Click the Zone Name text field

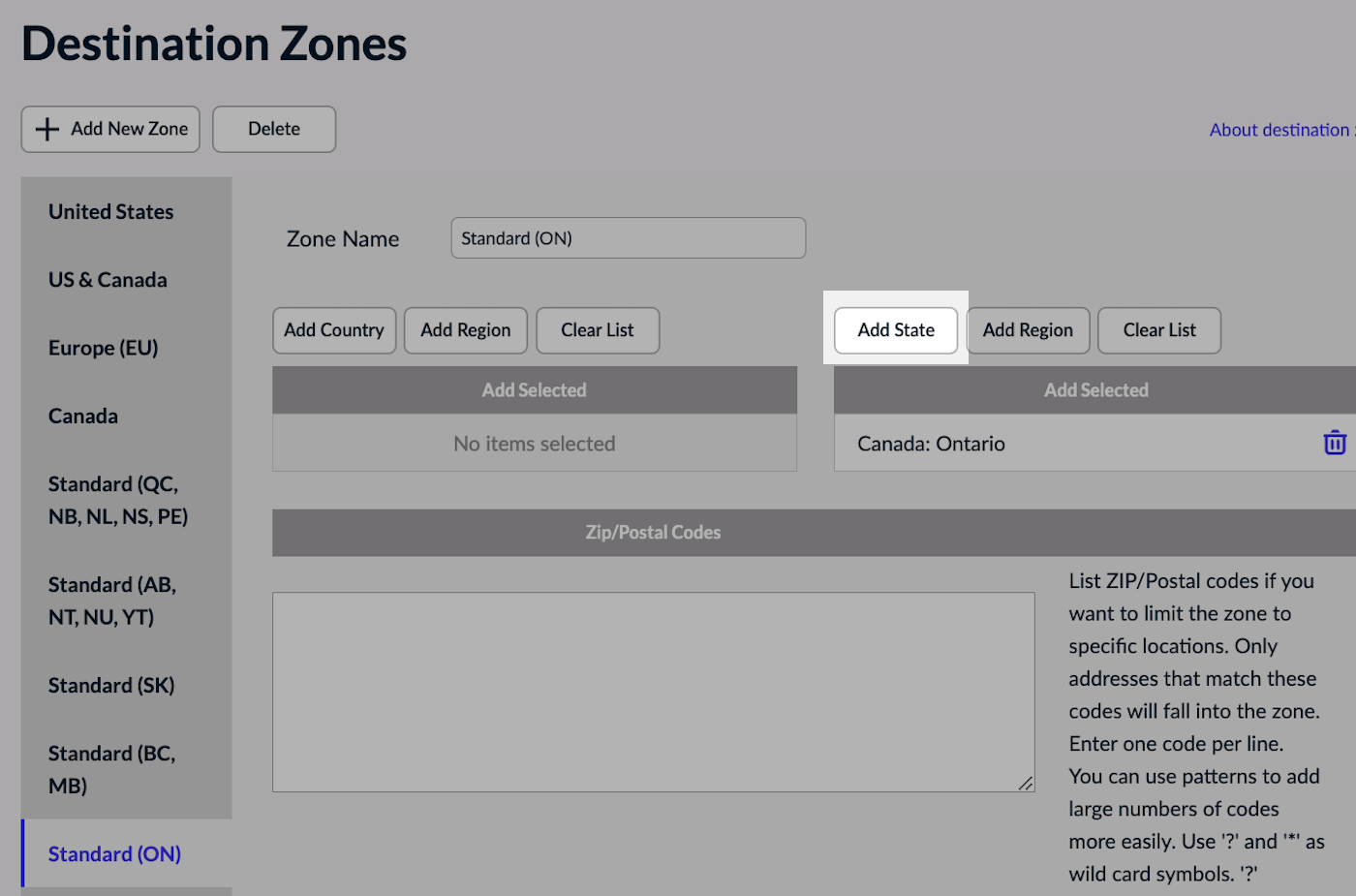pyautogui.click(x=628, y=238)
